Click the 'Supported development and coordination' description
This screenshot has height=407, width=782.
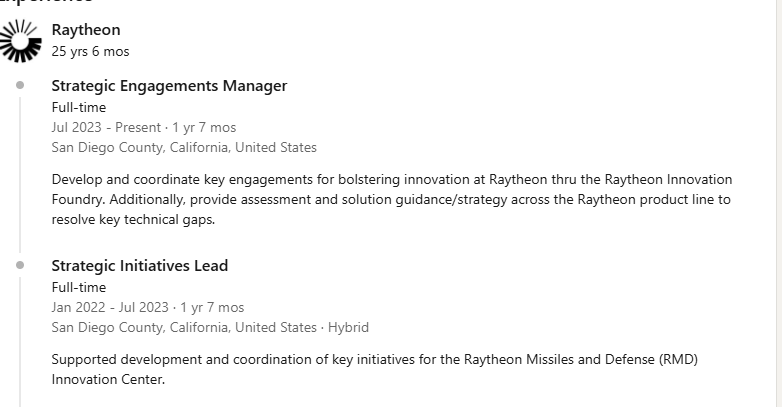[x=375, y=370]
